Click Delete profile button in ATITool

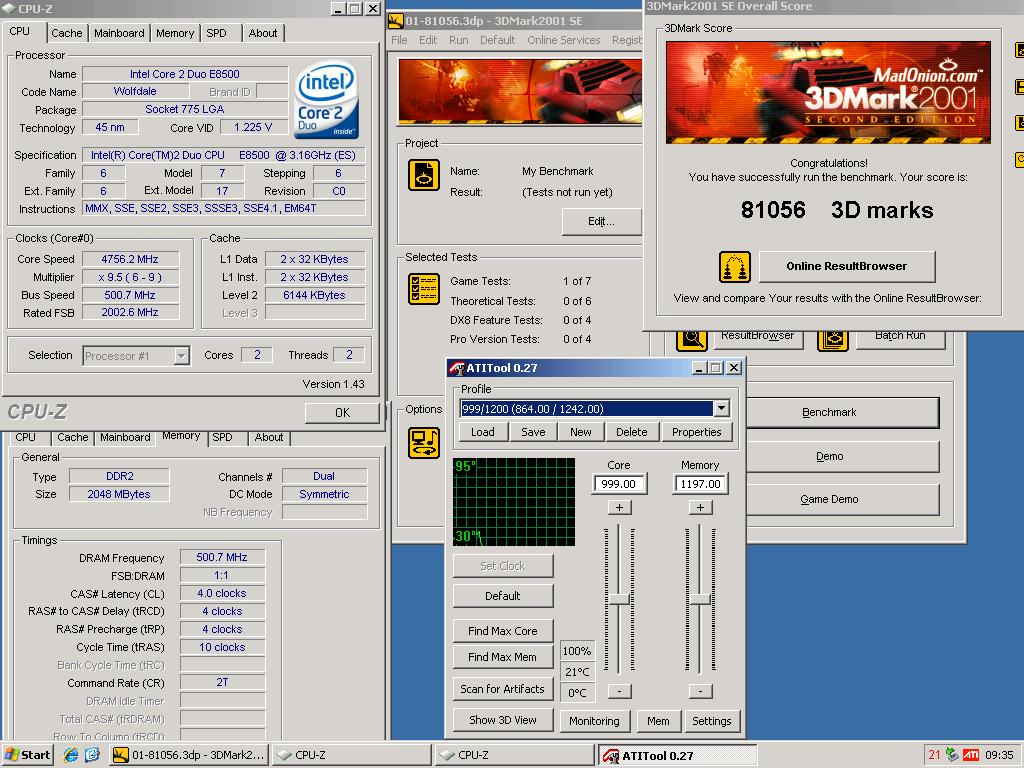click(632, 432)
